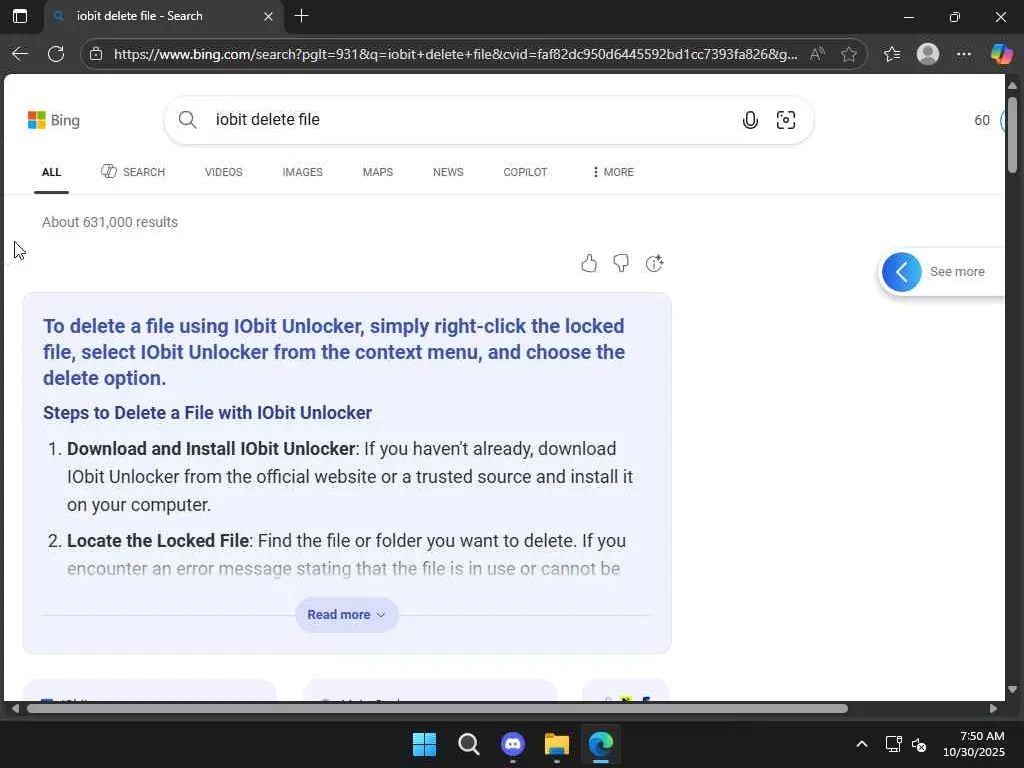Click the scroll up arrow

(1012, 86)
